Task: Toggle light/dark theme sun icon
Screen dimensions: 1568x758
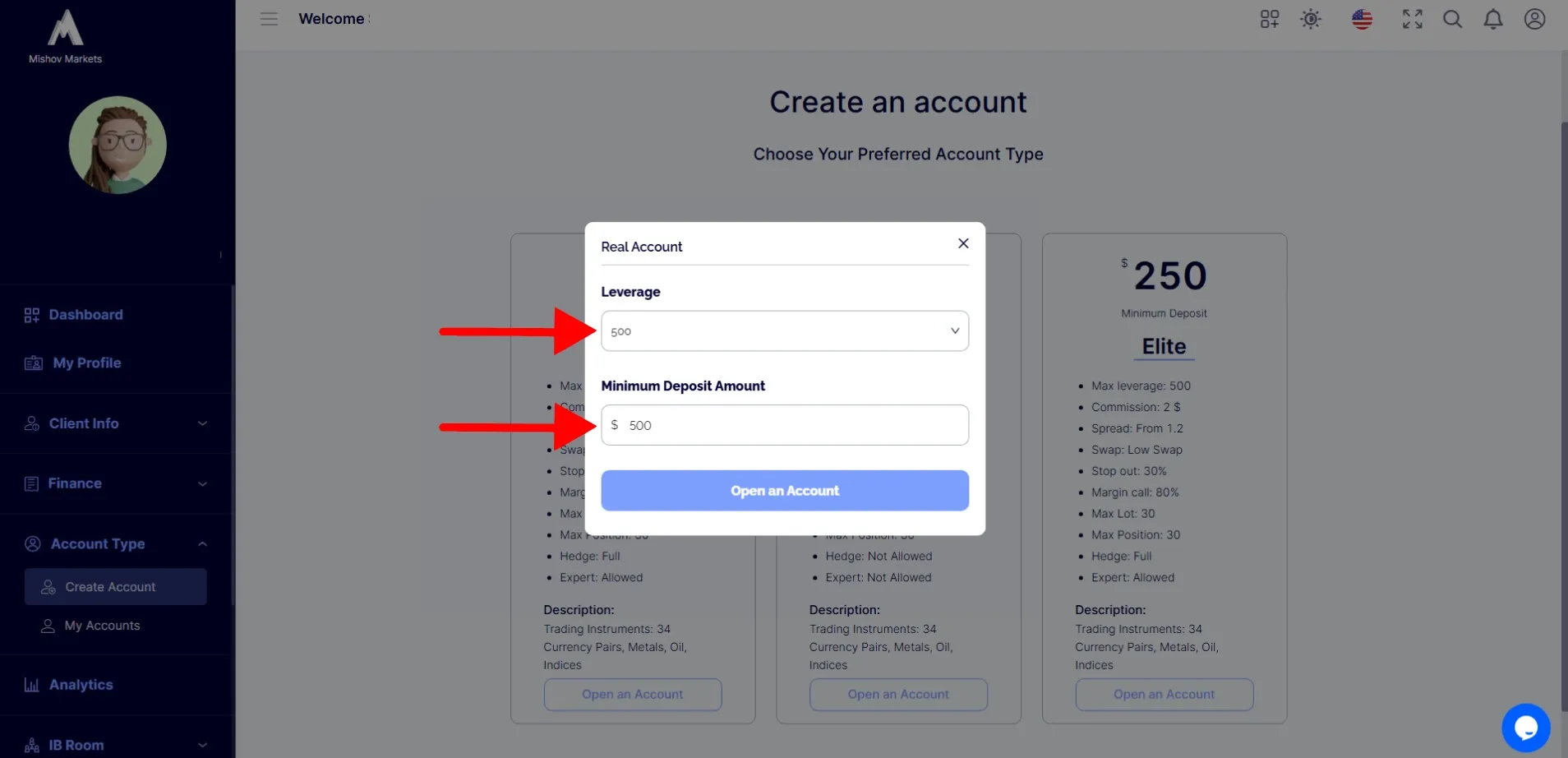Action: 1311,19
